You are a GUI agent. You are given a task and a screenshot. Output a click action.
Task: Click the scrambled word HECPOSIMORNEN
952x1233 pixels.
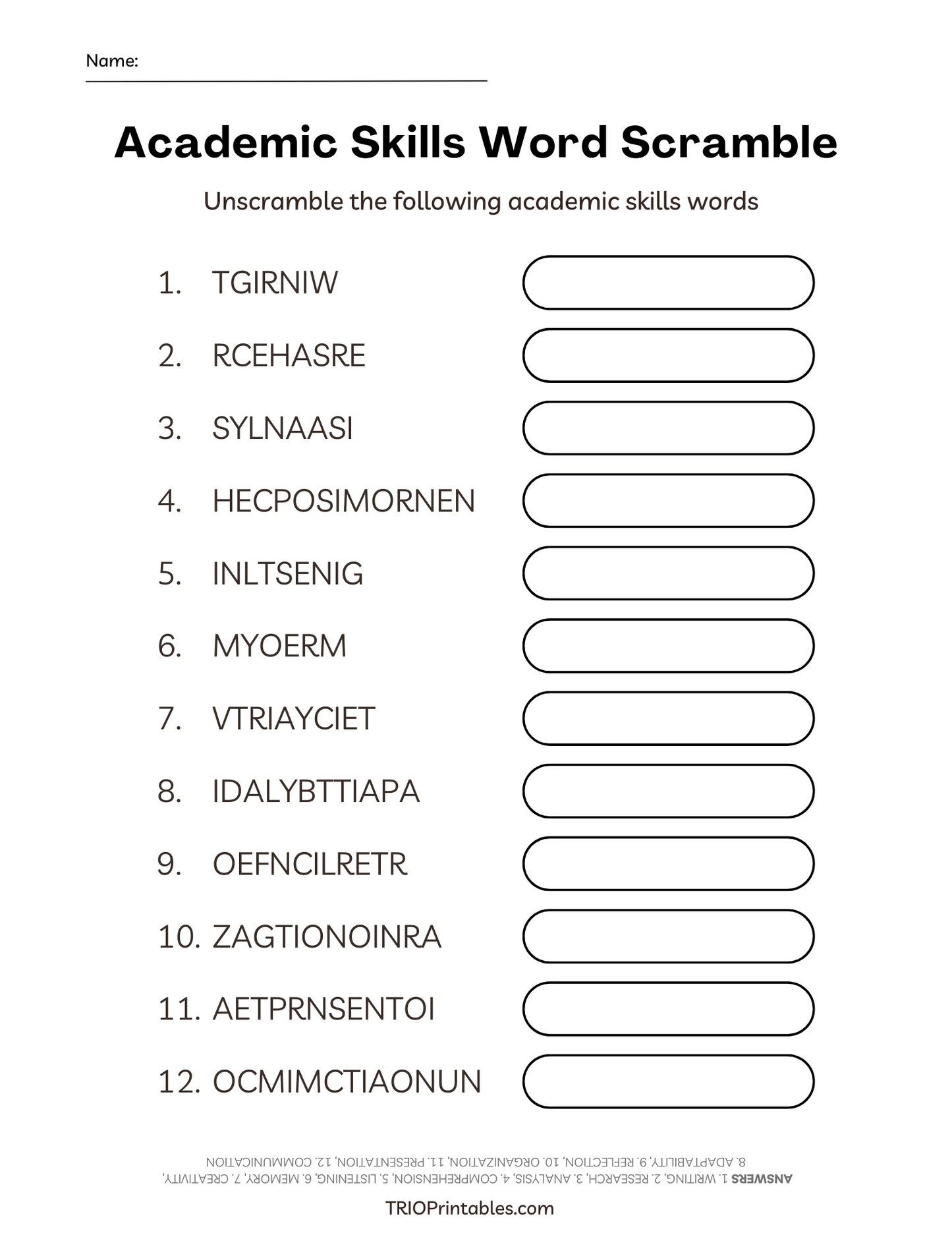[x=343, y=501]
